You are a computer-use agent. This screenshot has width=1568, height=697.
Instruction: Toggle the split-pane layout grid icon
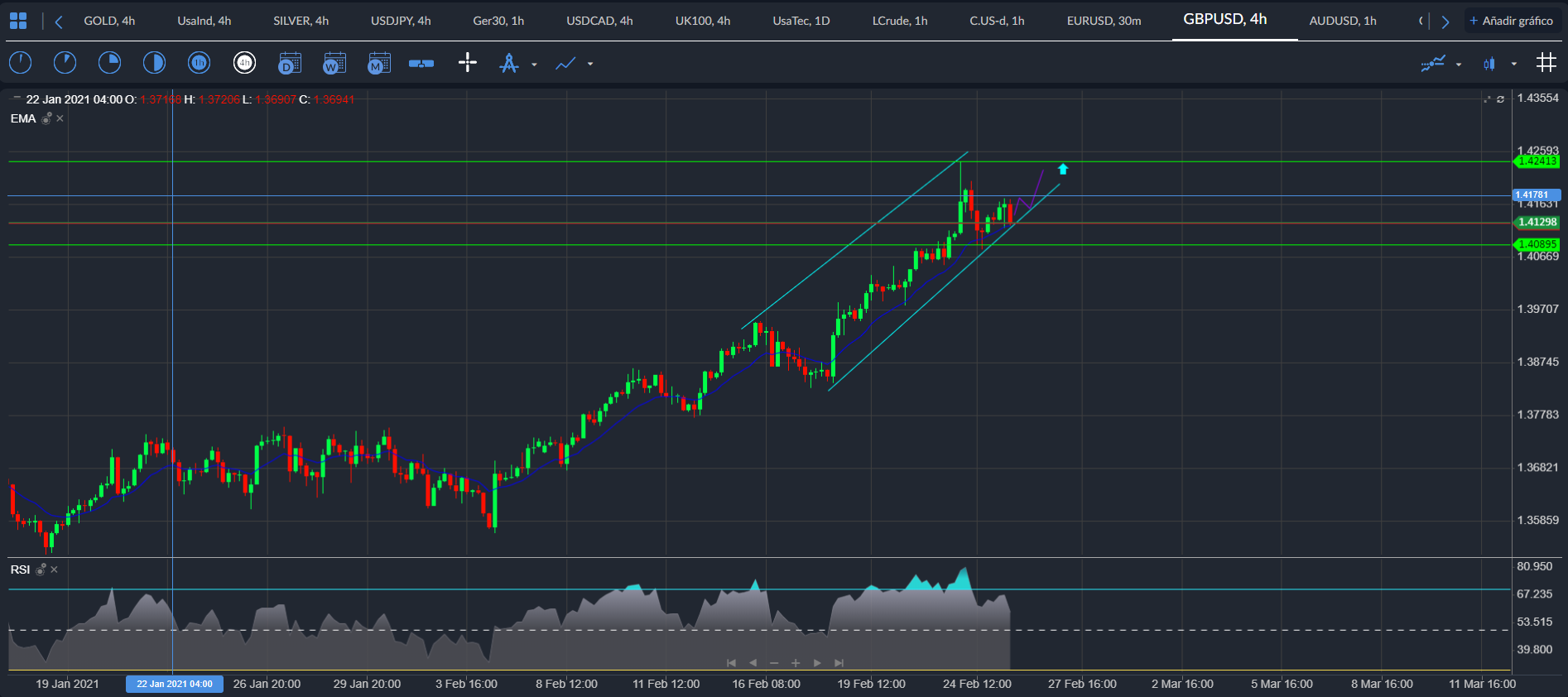[x=1546, y=62]
